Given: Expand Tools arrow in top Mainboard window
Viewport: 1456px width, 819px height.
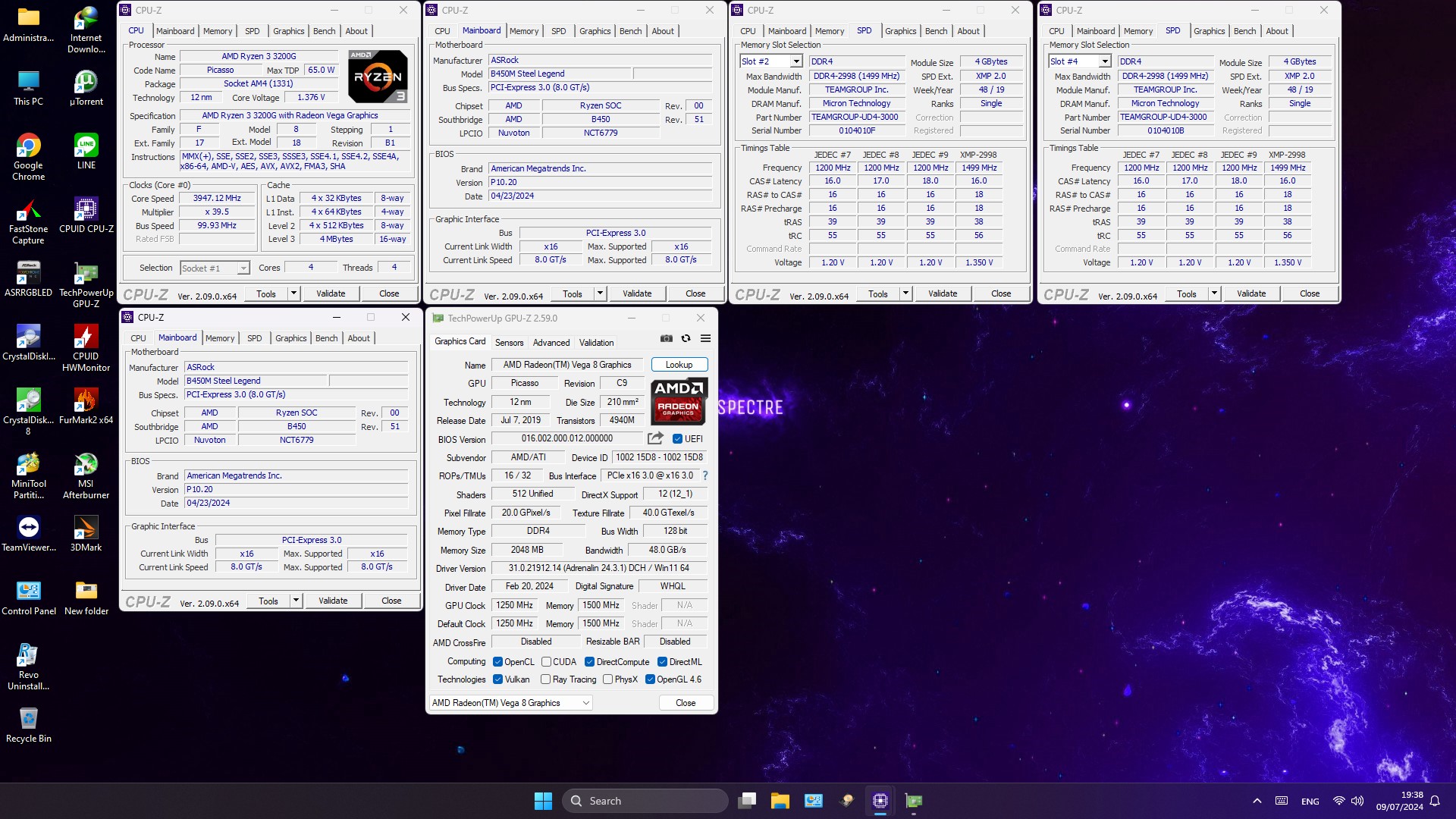Looking at the screenshot, I should (x=601, y=293).
